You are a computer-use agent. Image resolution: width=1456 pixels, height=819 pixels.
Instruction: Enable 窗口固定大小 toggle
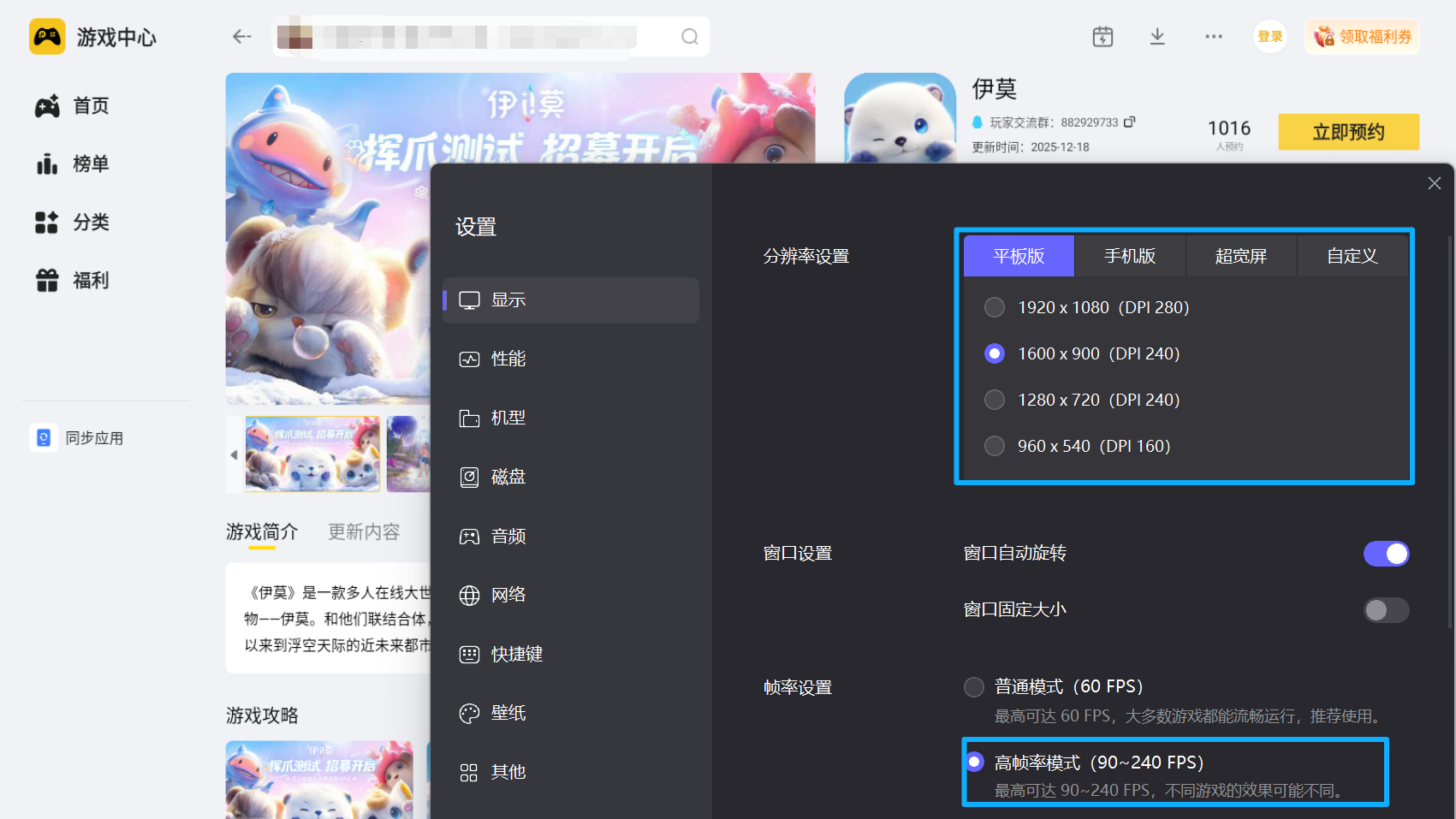[1386, 609]
